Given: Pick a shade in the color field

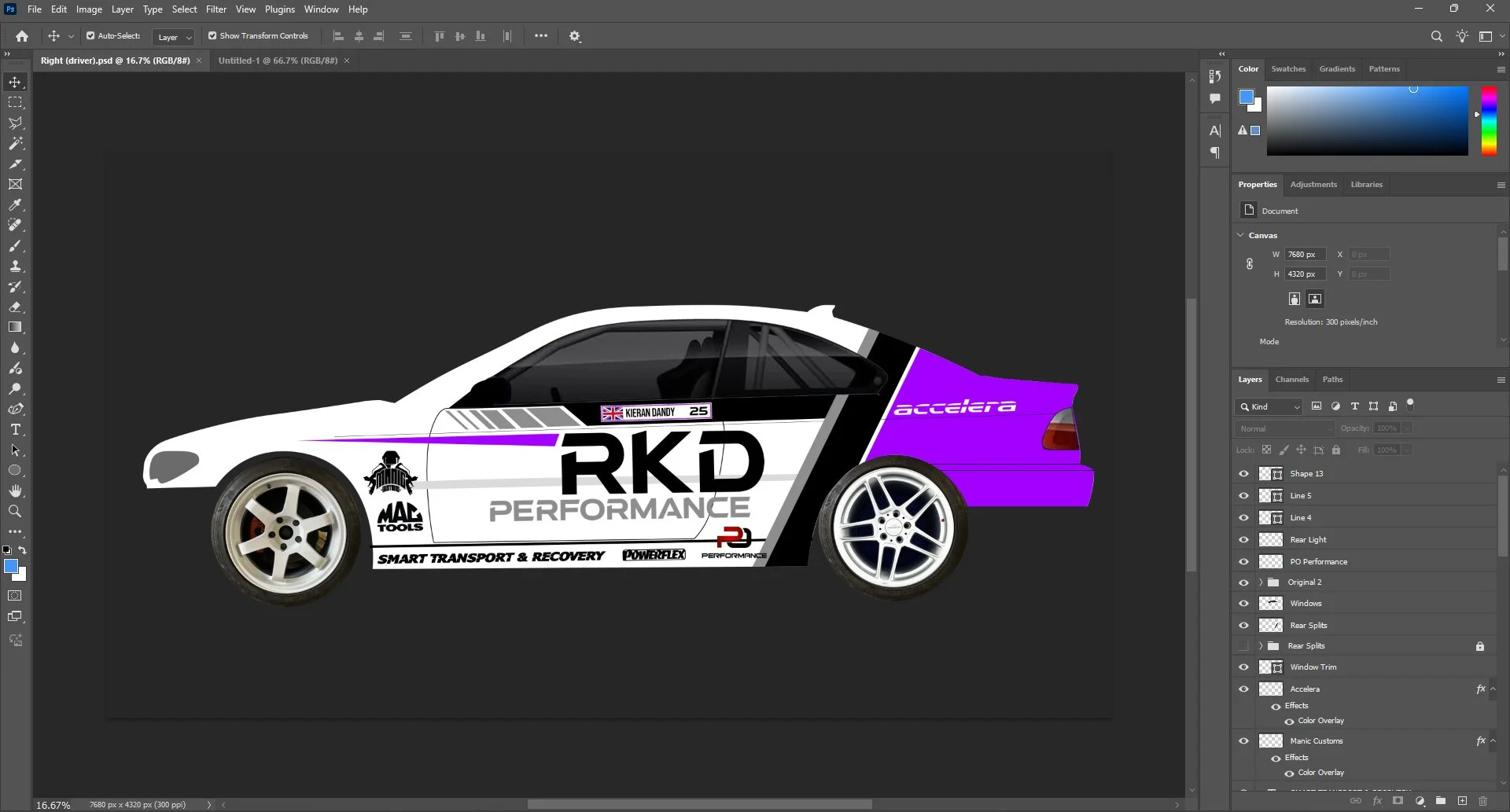Looking at the screenshot, I should 1367,120.
